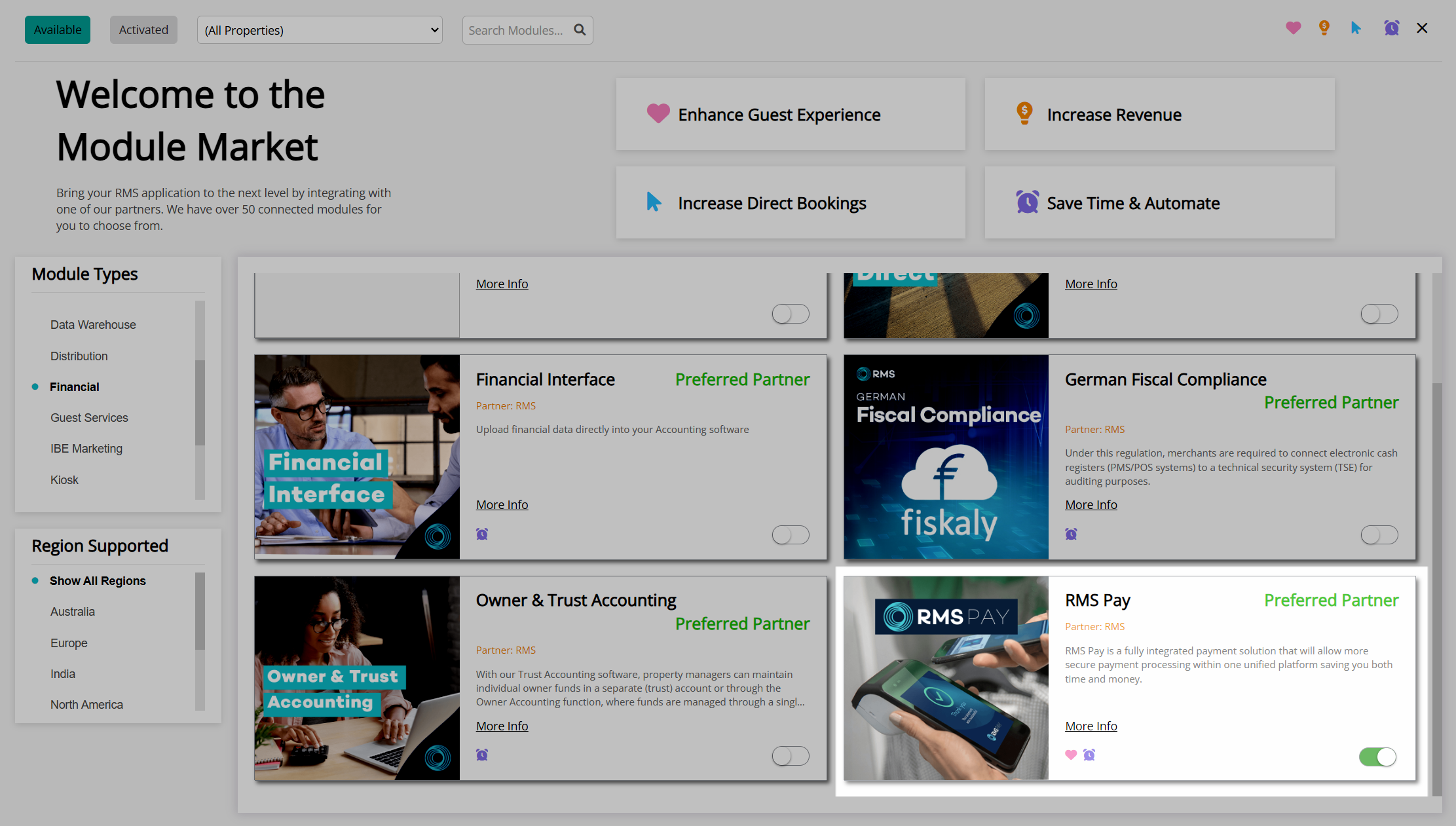This screenshot has width=1456, height=826.
Task: Click the Owner & Trust Accounting card title
Action: [576, 600]
